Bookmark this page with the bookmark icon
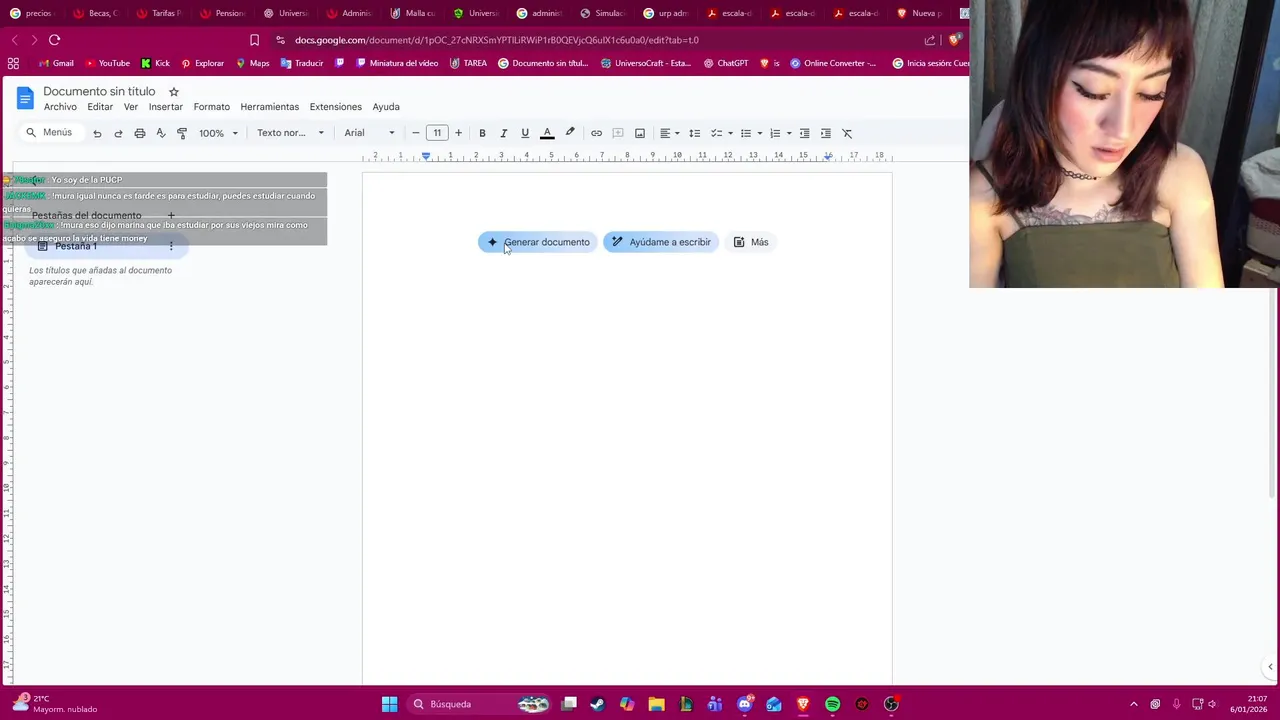1280x720 pixels. (254, 40)
